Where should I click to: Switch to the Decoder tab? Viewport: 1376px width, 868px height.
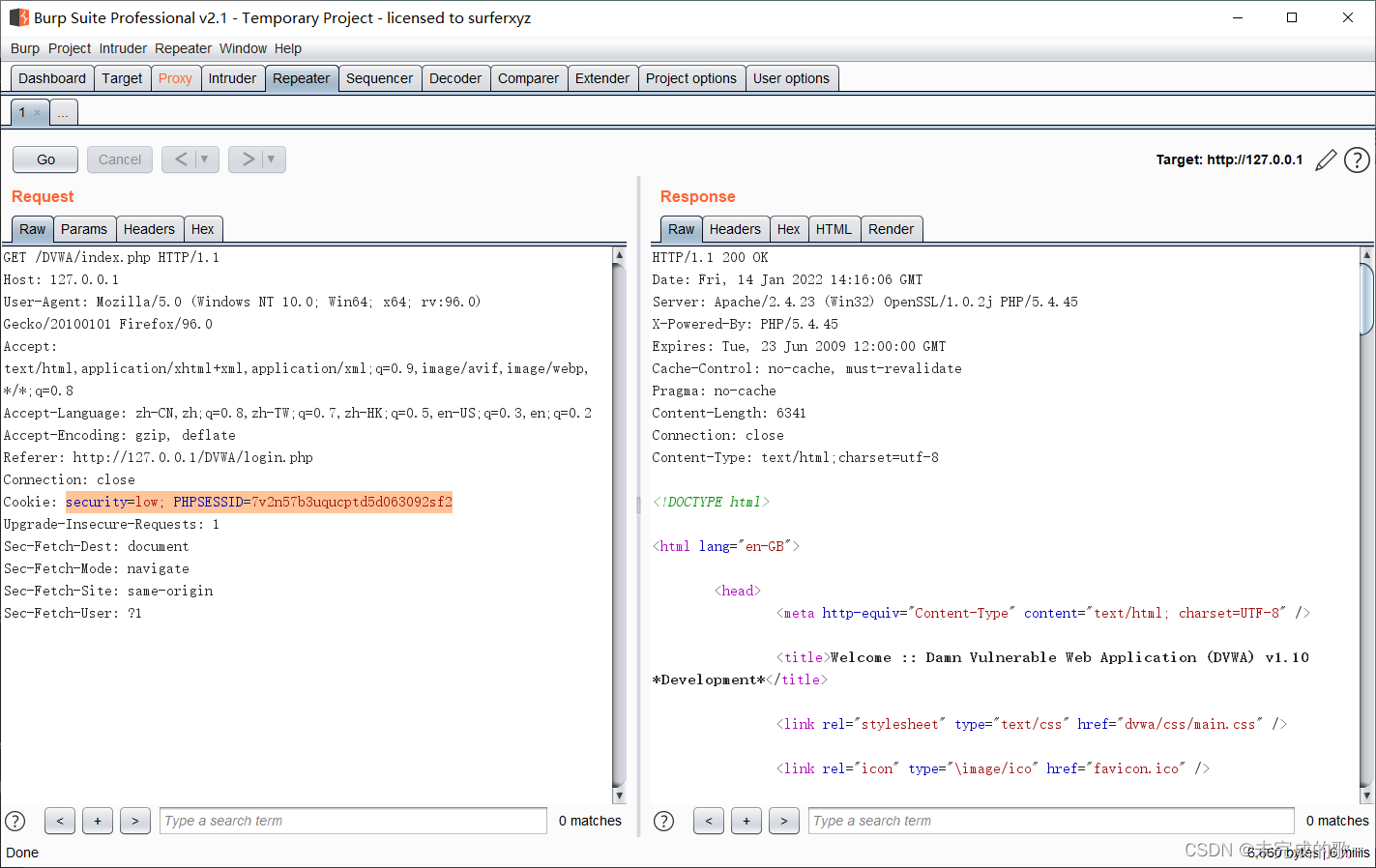click(x=455, y=78)
